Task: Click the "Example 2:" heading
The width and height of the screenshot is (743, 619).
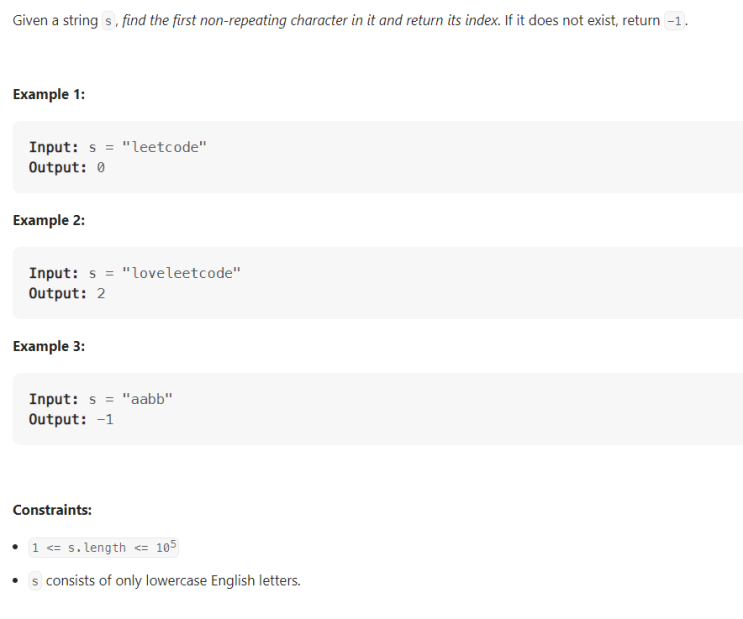Action: (49, 220)
